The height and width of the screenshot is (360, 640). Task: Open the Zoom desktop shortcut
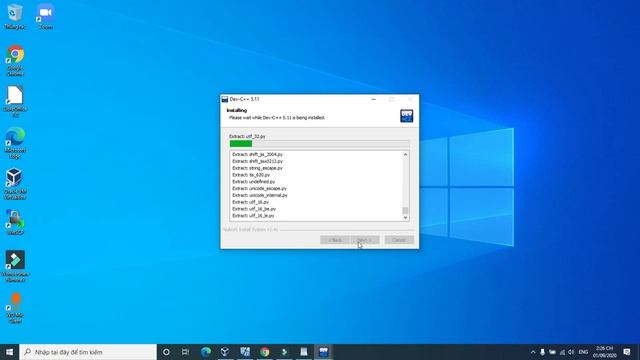46,16
